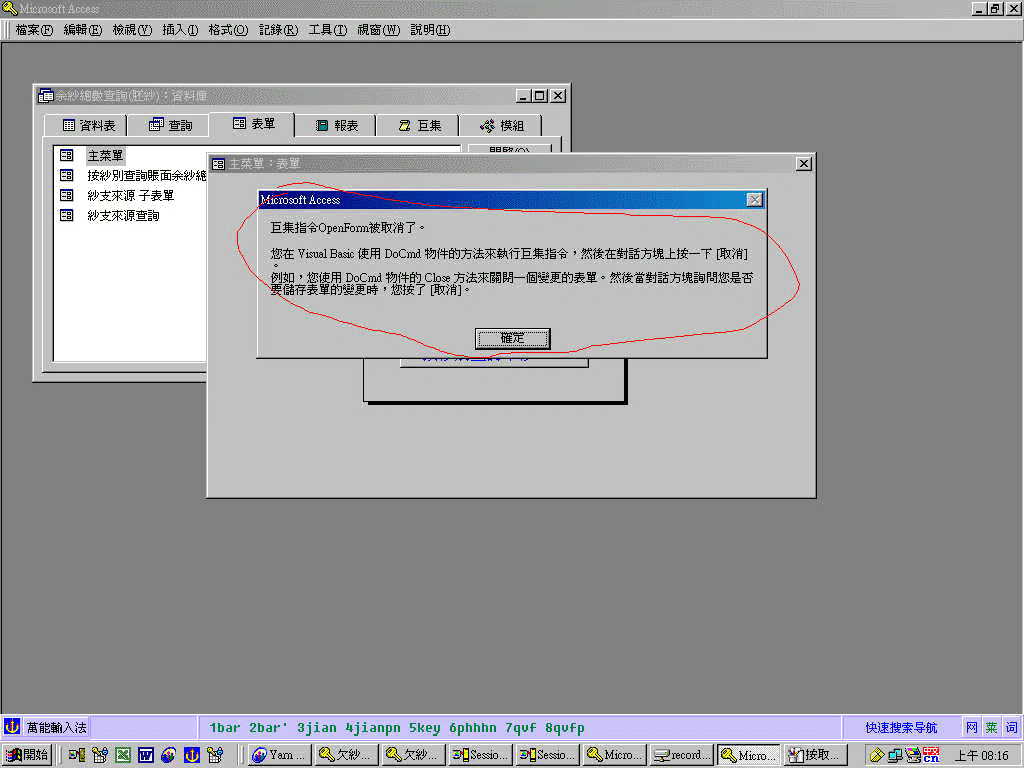Switch to the 查詢 tab in database window

[170, 125]
